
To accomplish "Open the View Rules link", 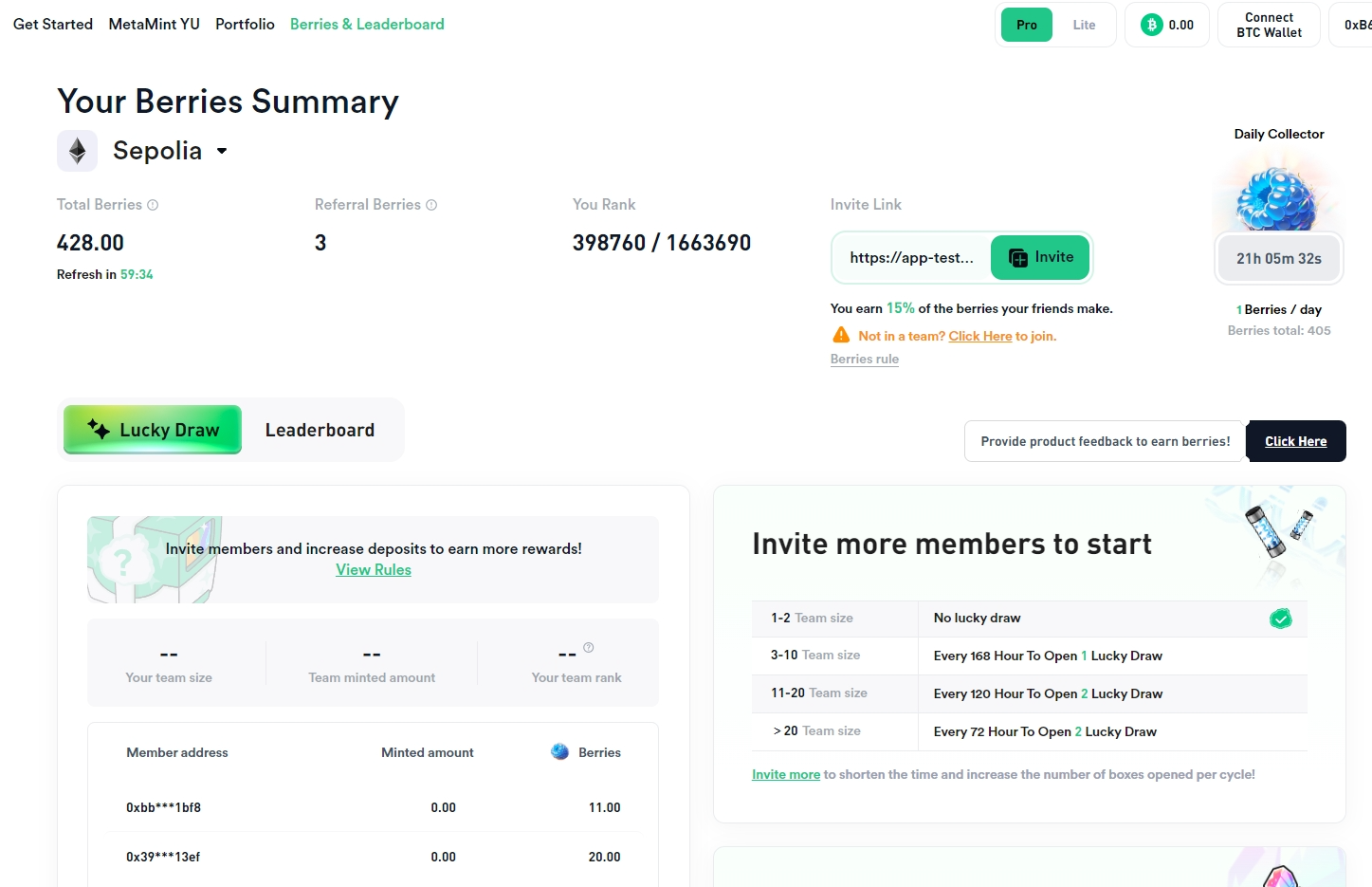I will pos(374,569).
